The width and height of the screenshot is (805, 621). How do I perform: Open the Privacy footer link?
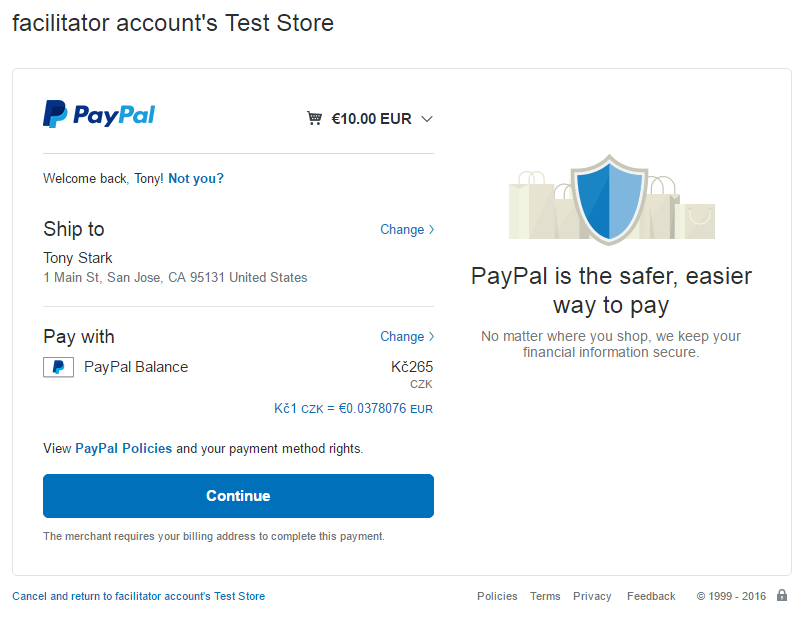592,596
